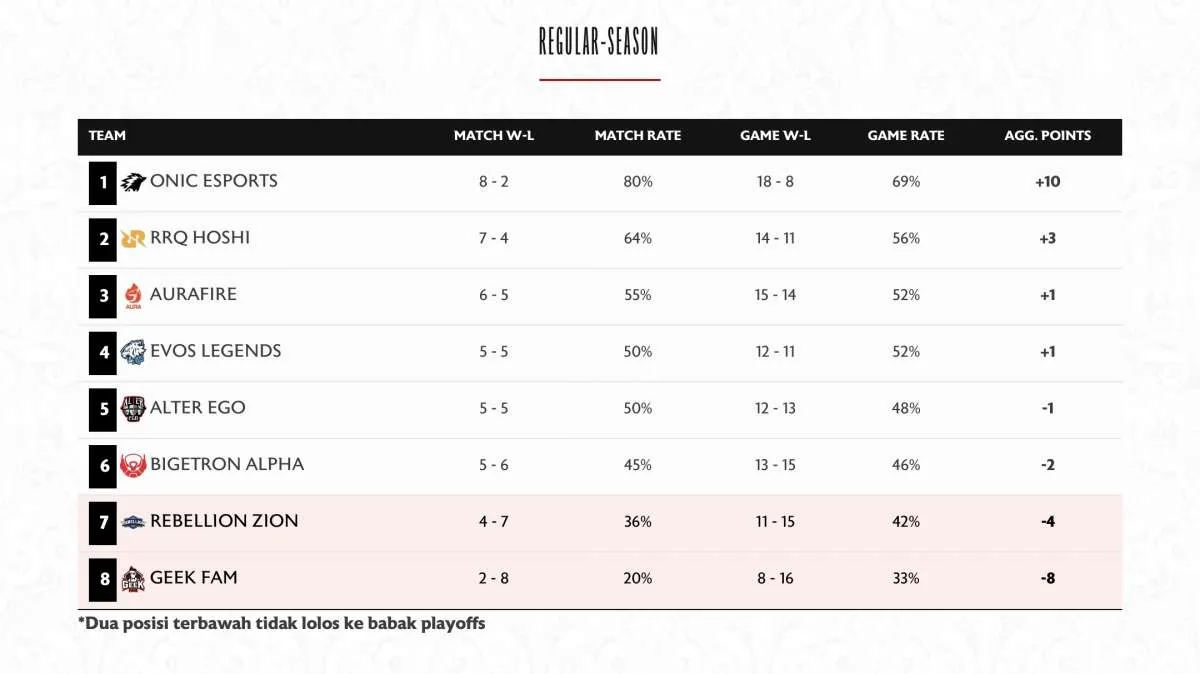Open the RRQ HOSHI team name
1200x674 pixels.
(200, 238)
